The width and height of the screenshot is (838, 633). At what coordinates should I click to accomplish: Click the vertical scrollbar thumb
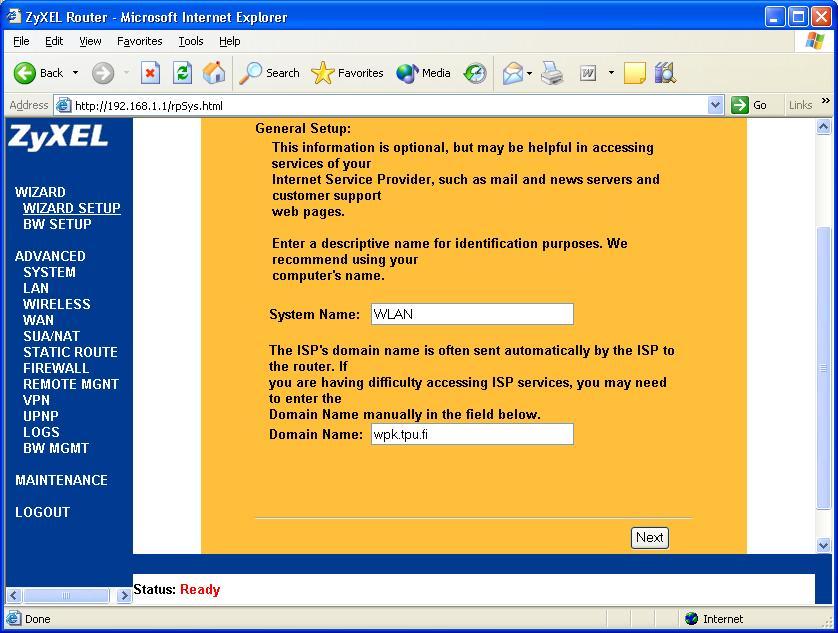pos(824,368)
